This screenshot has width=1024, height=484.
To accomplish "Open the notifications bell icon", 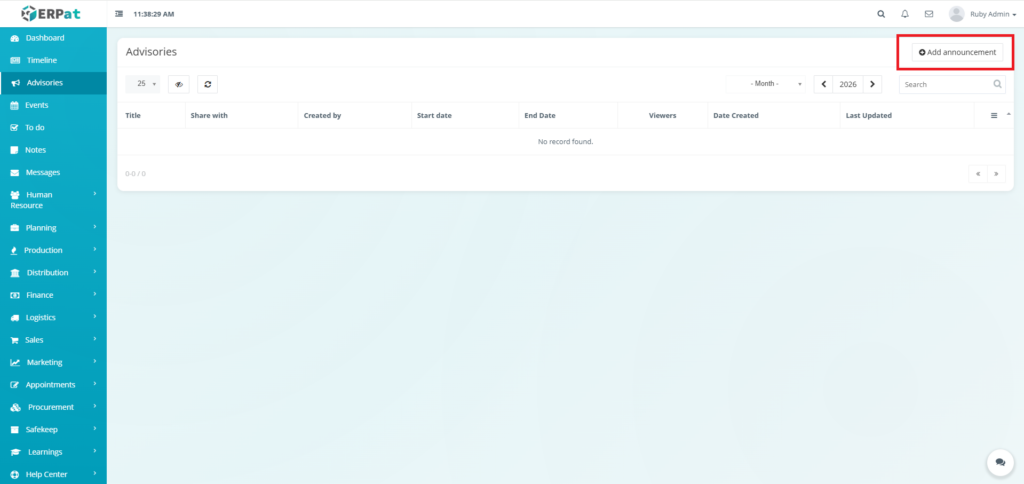I will click(905, 14).
